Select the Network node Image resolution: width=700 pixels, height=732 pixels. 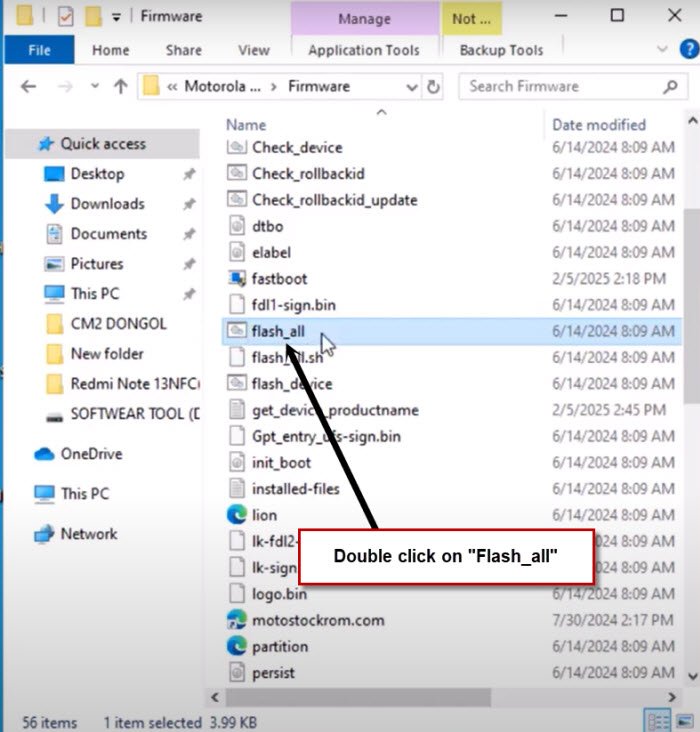(89, 534)
